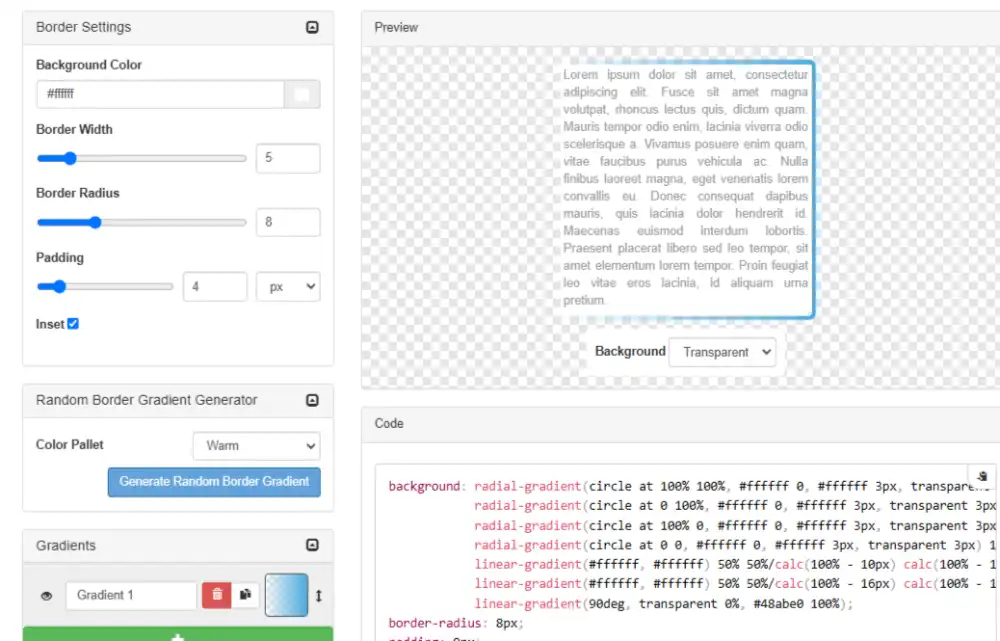Click the code line containing '#48abe0 100%'

point(663,603)
